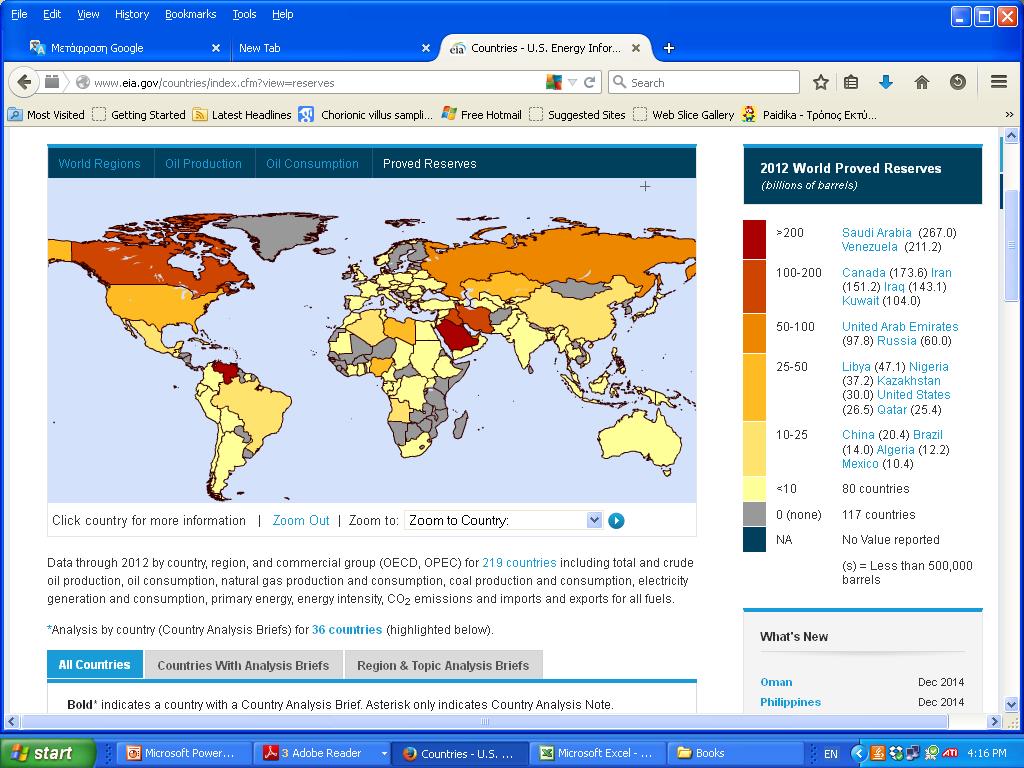This screenshot has height=768, width=1024.
Task: Open the Windows Start menu
Action: [46, 753]
